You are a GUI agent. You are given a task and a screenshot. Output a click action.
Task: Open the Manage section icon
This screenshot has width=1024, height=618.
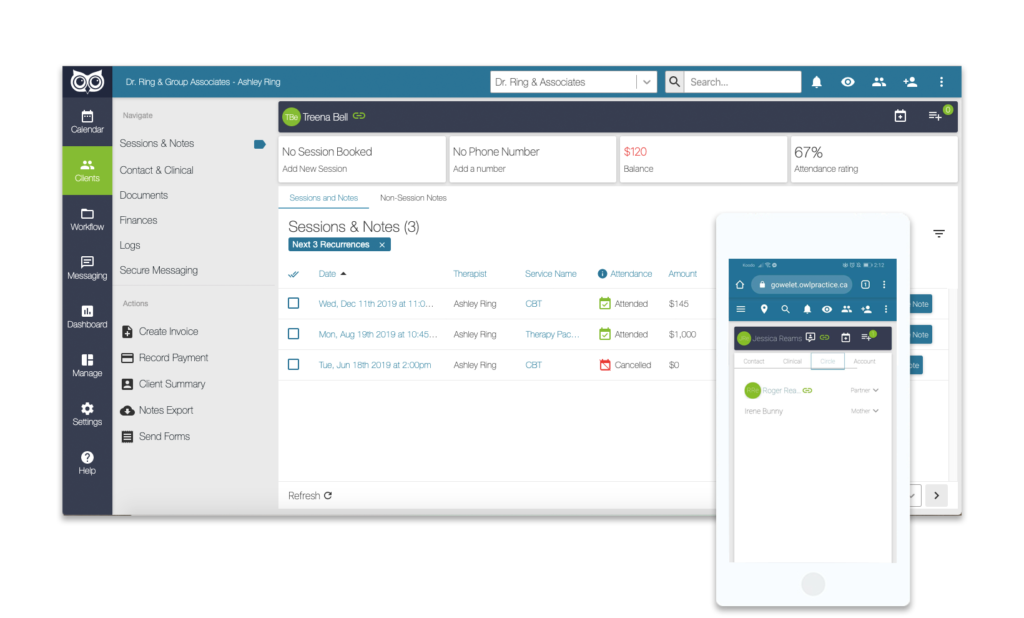(x=87, y=365)
